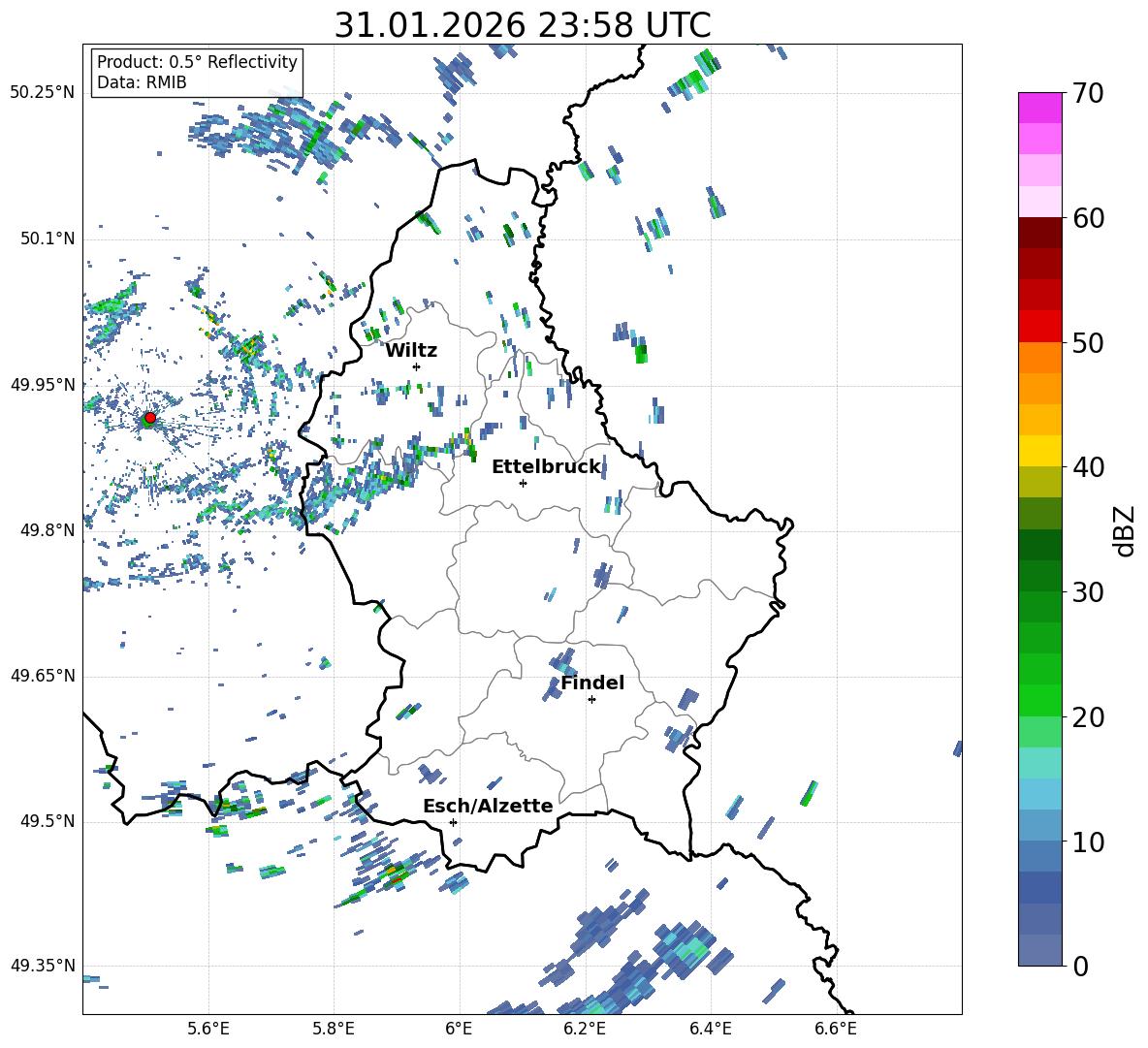This screenshot has width=1148, height=1048.
Task: Click the cross marker below Wiltz
Action: tap(416, 366)
